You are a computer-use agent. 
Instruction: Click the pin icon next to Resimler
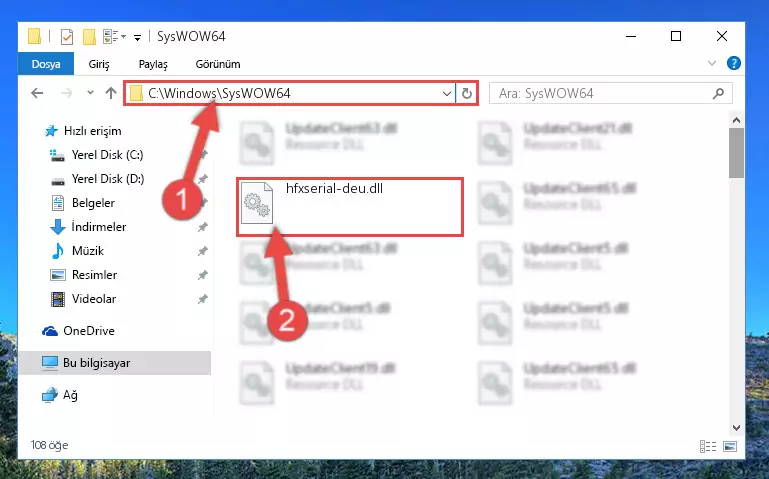coord(202,275)
